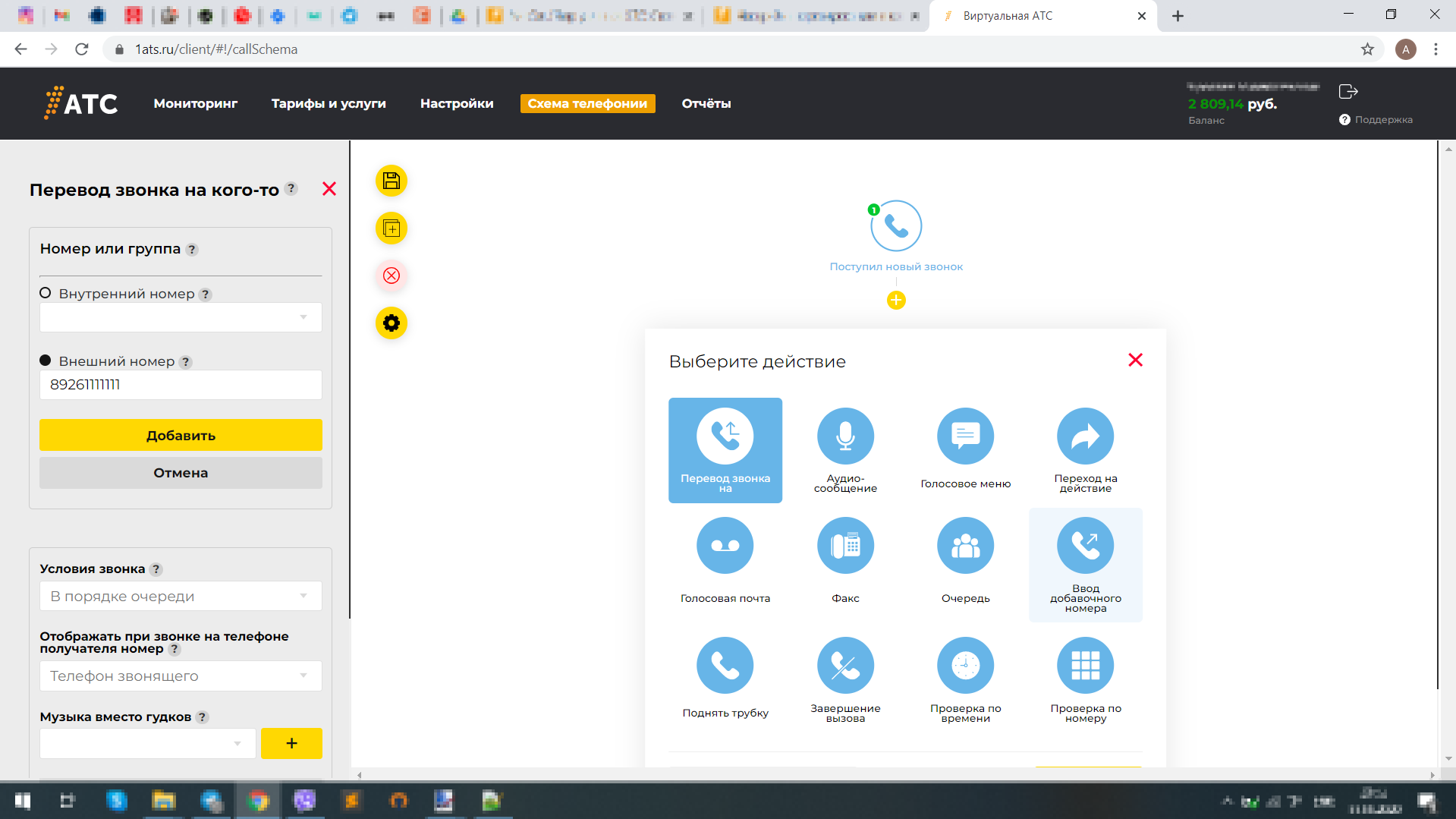Select the Voicemail action icon

coord(725,546)
